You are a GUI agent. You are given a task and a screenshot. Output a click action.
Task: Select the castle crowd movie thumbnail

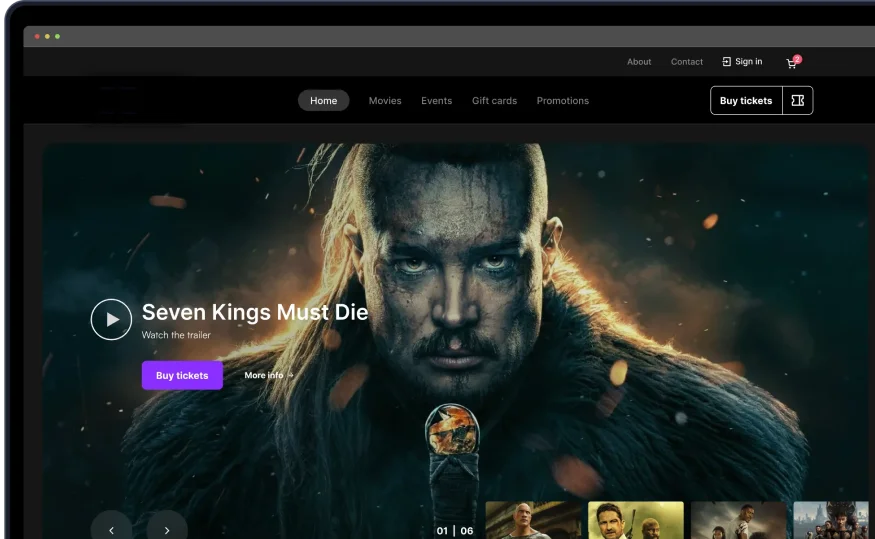point(831,520)
